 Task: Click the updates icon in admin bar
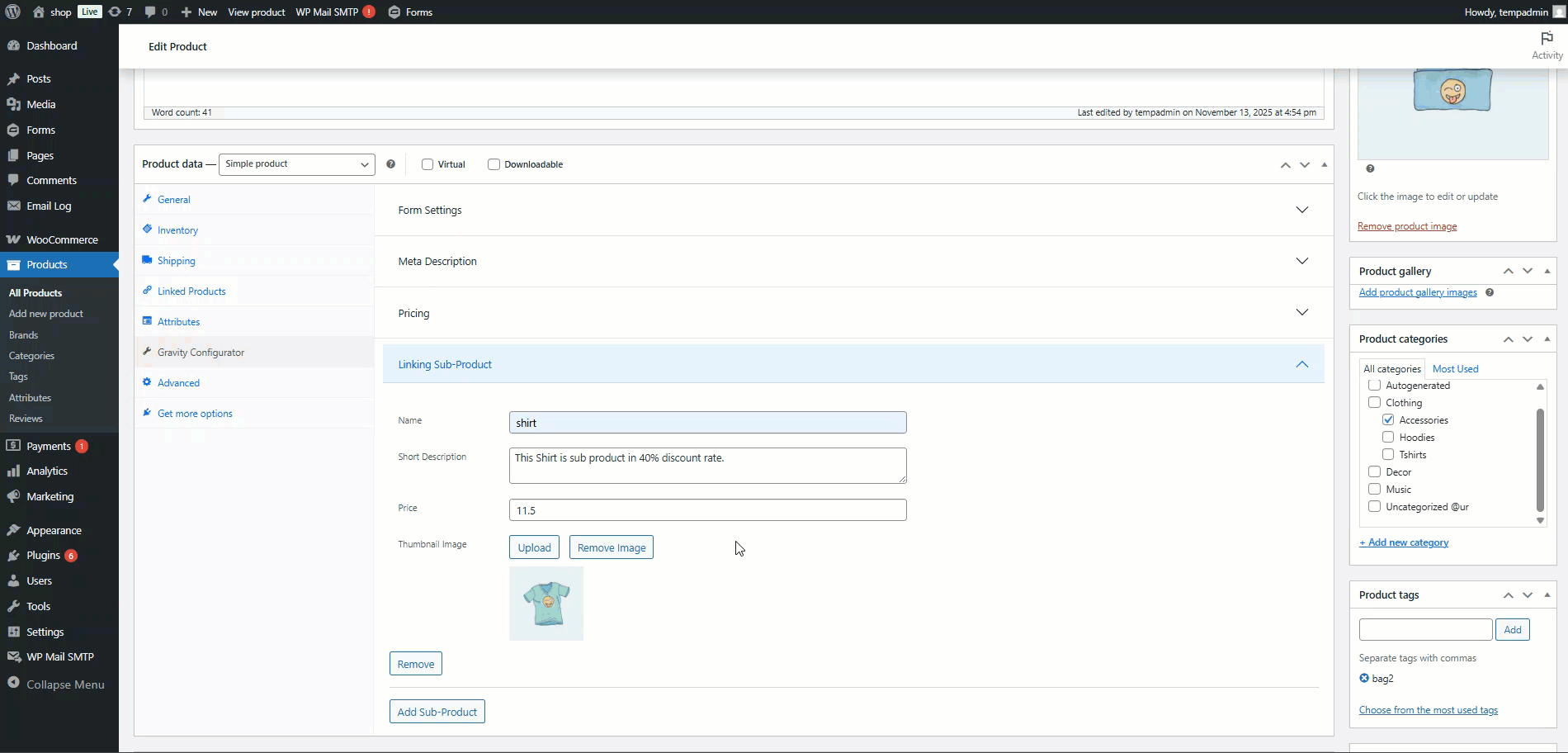pyautogui.click(x=116, y=12)
